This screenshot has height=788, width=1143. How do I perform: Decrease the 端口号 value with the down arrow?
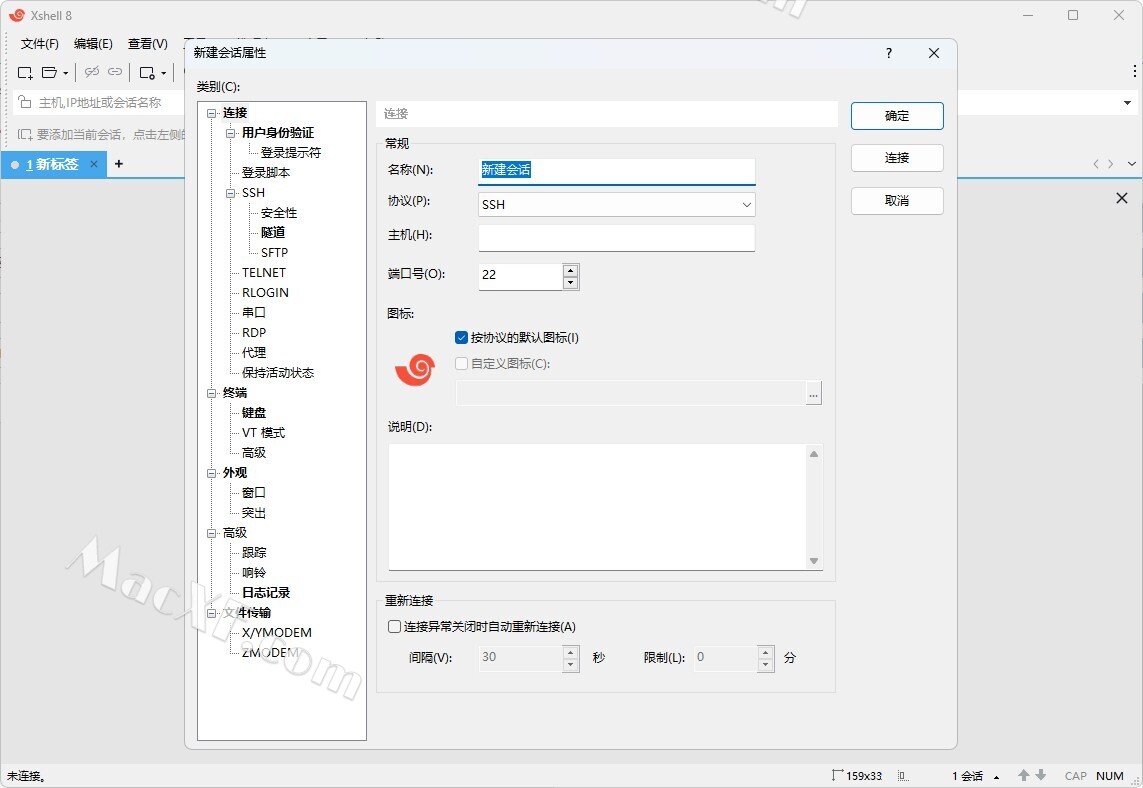click(571, 283)
